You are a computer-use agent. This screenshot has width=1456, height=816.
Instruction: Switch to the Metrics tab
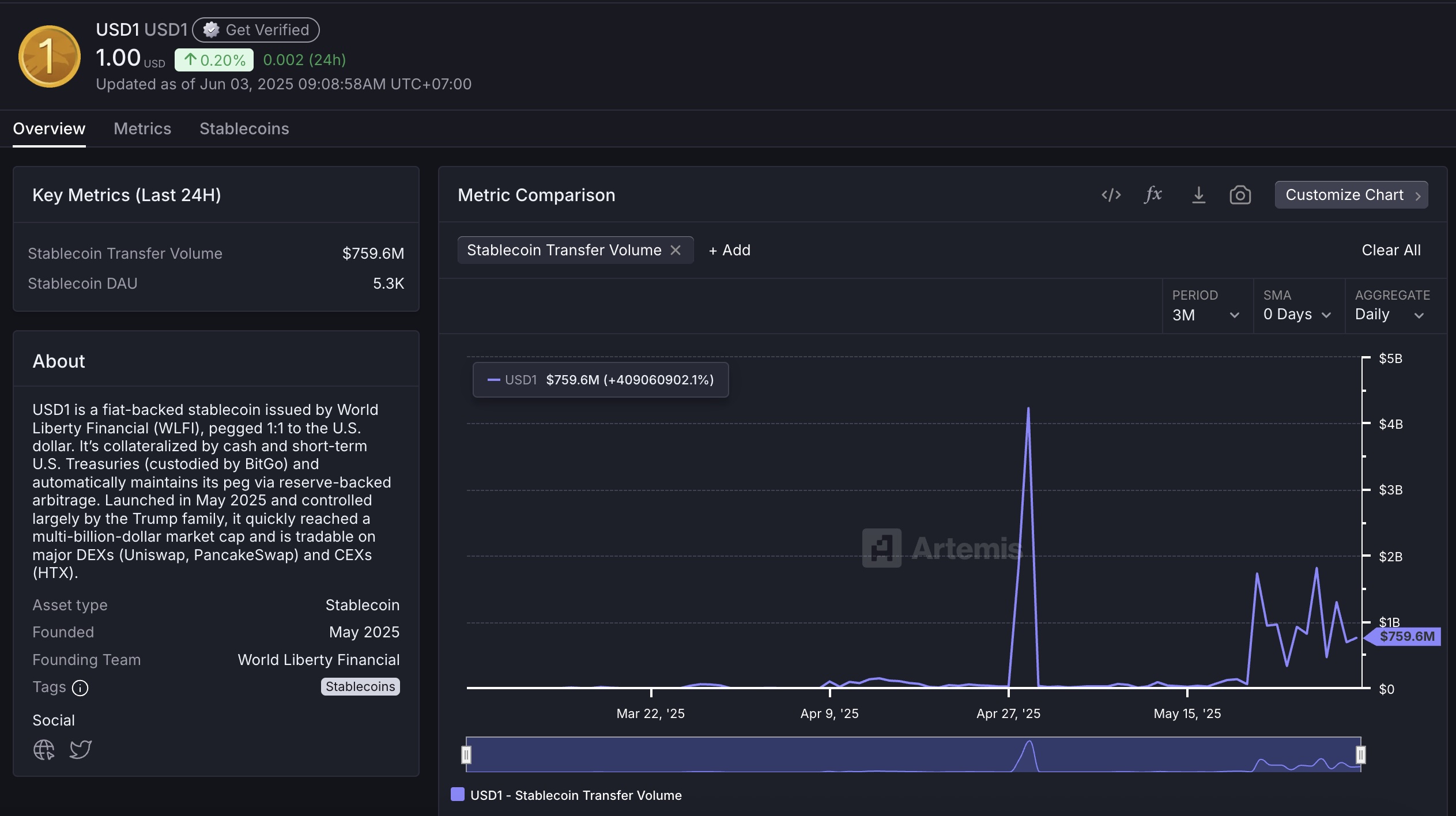[x=142, y=129]
